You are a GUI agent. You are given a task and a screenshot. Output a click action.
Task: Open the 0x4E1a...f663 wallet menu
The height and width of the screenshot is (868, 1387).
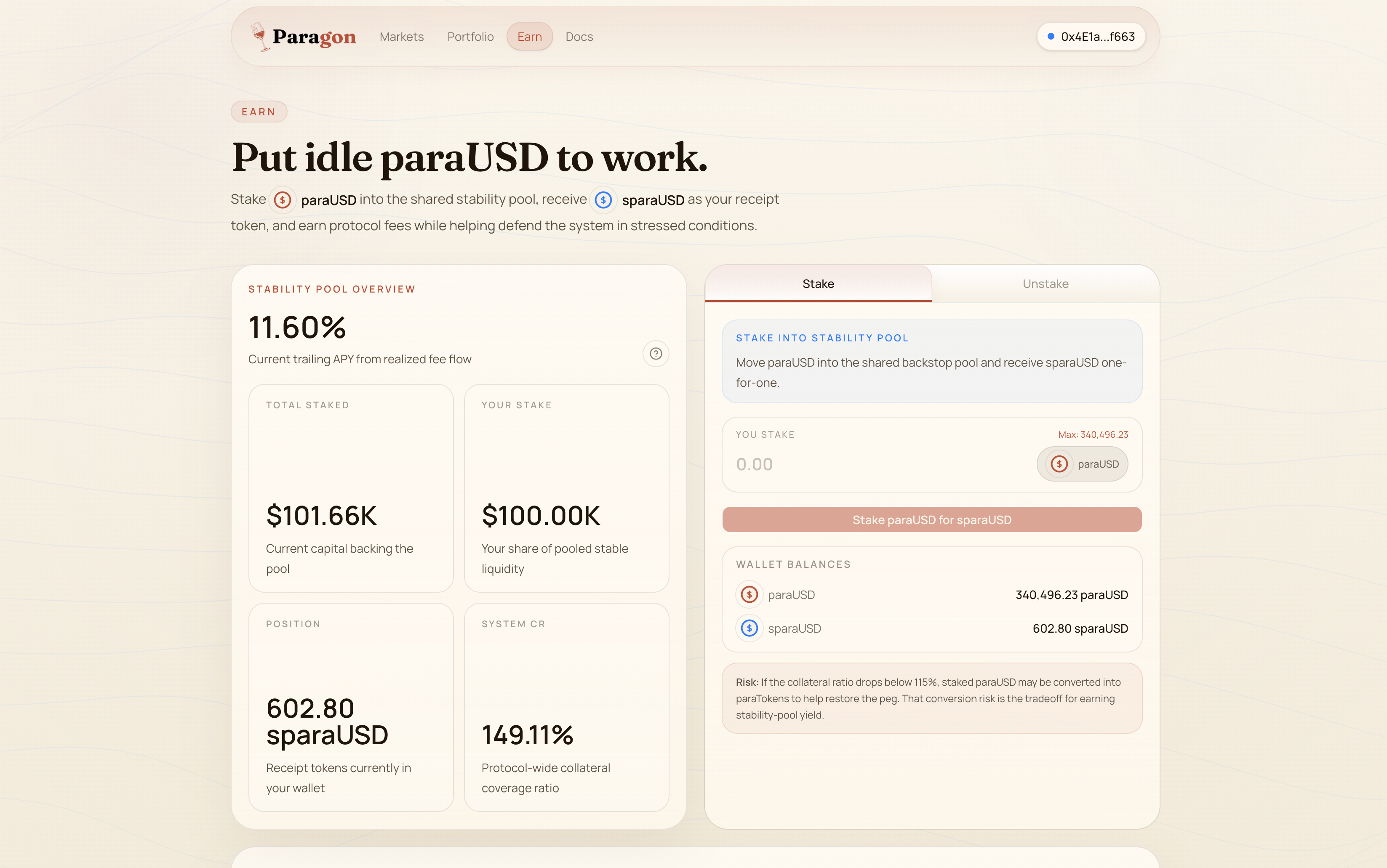(1091, 37)
